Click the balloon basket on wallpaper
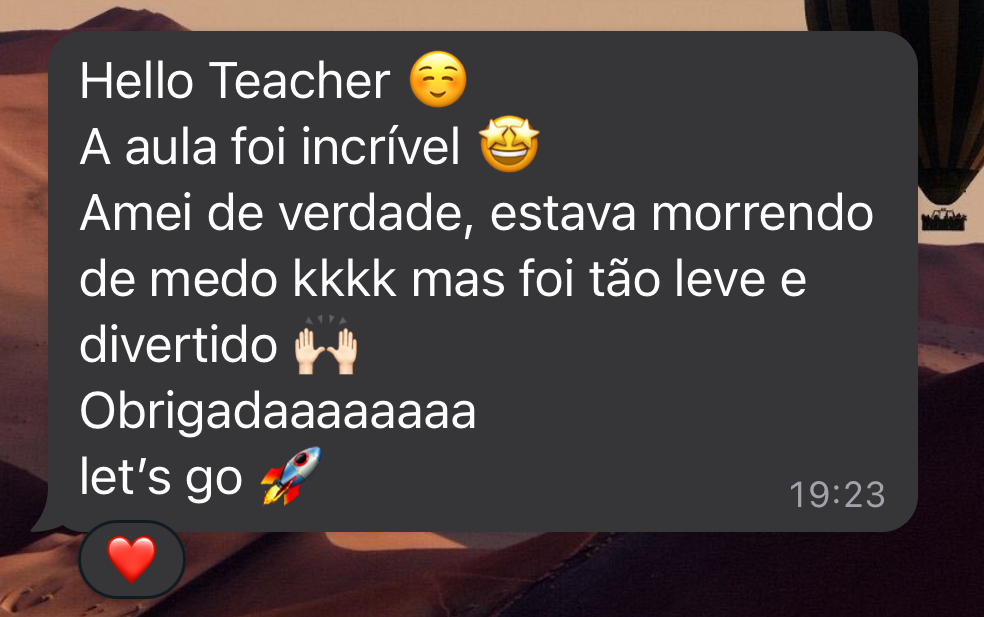 (x=943, y=220)
